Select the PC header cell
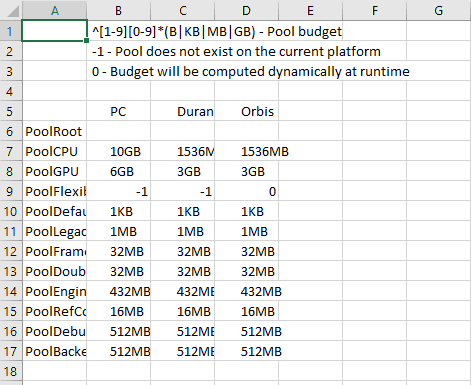 [x=118, y=111]
